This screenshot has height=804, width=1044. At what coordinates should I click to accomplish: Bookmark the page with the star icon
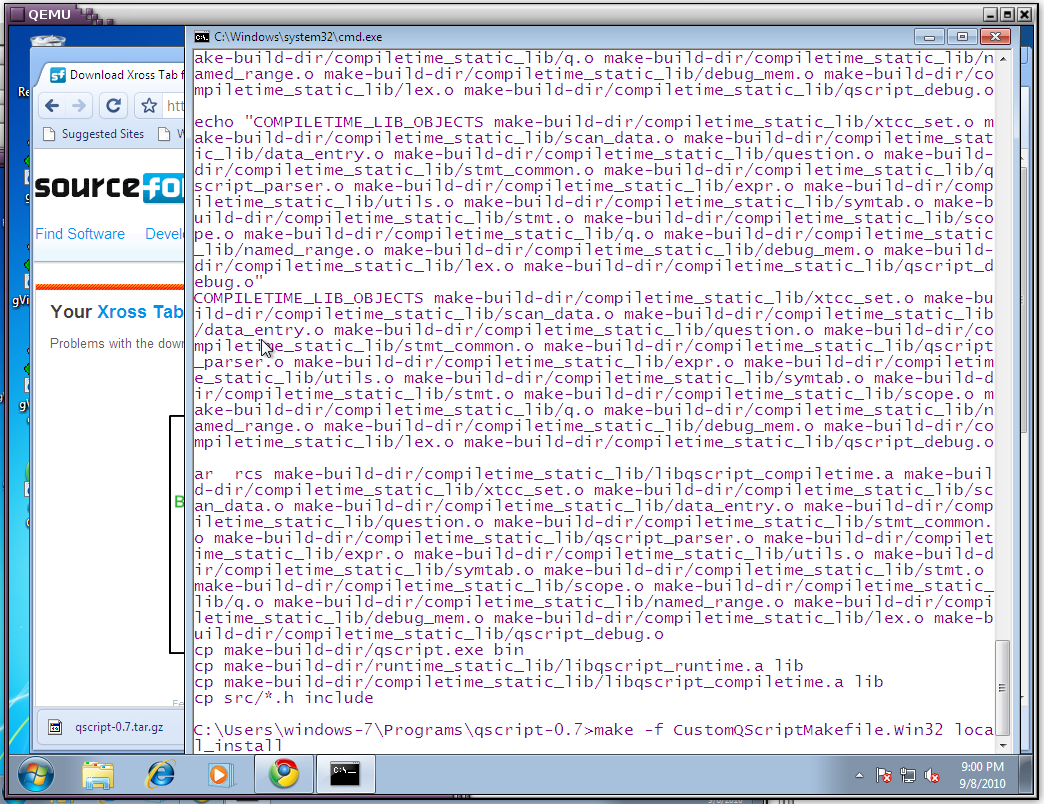coord(149,106)
